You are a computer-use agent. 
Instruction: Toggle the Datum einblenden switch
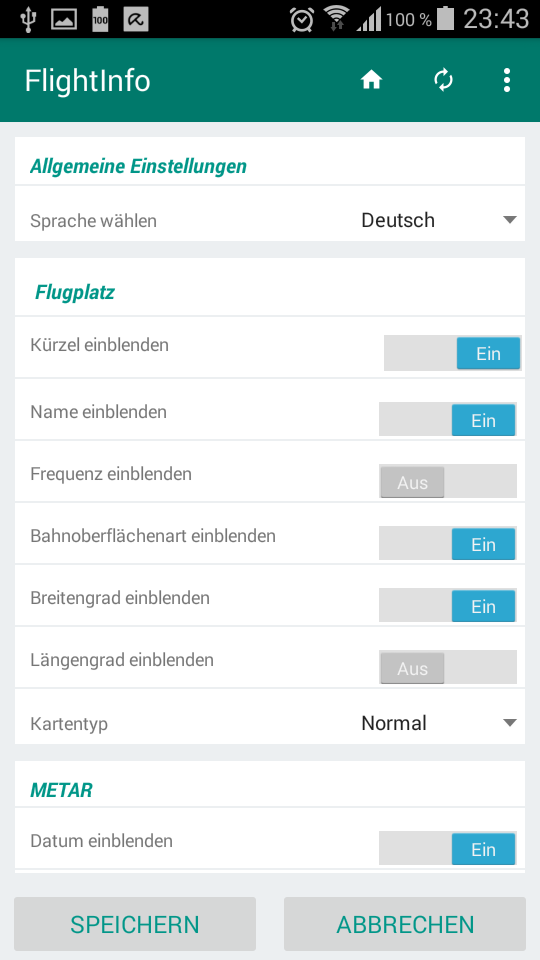coord(448,849)
